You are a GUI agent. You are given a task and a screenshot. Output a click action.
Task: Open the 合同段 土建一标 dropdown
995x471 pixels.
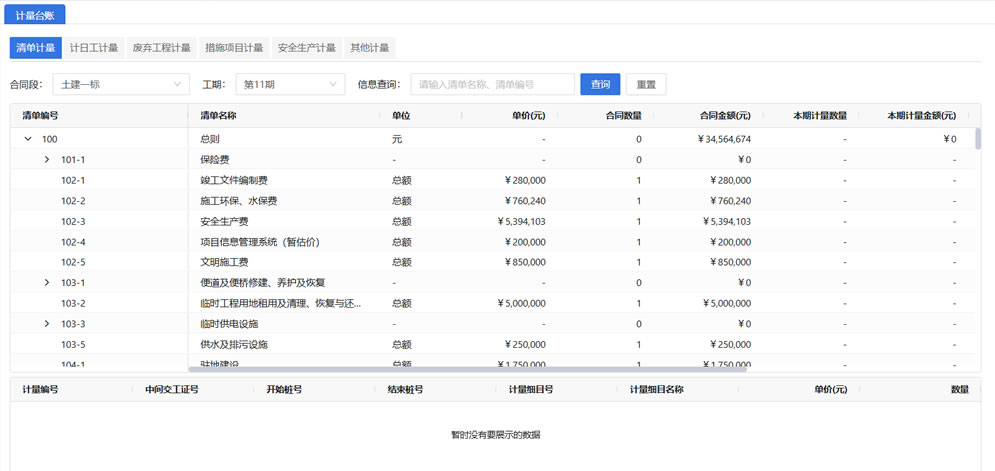coord(121,85)
